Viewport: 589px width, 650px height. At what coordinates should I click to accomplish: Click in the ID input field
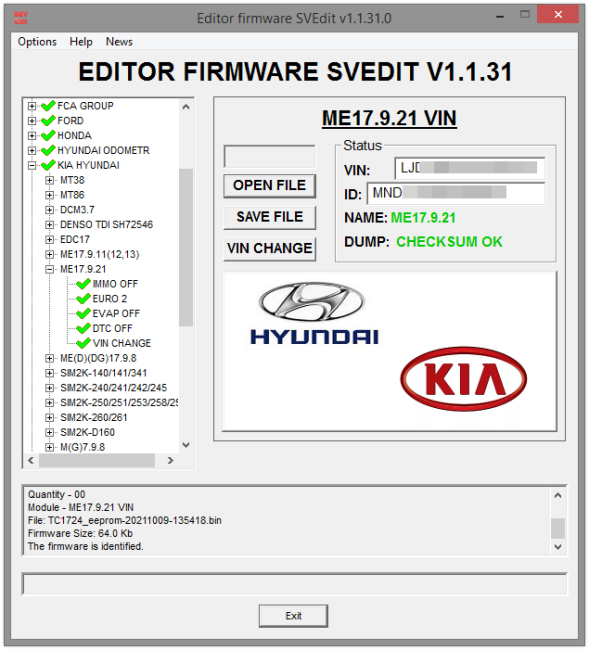[456, 193]
